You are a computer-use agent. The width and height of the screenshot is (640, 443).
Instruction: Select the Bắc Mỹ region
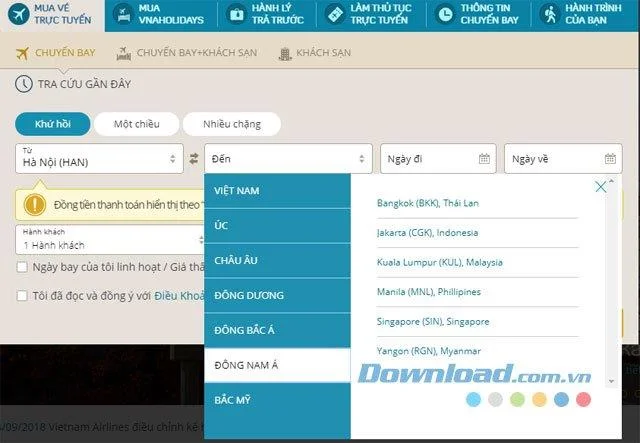click(x=278, y=400)
